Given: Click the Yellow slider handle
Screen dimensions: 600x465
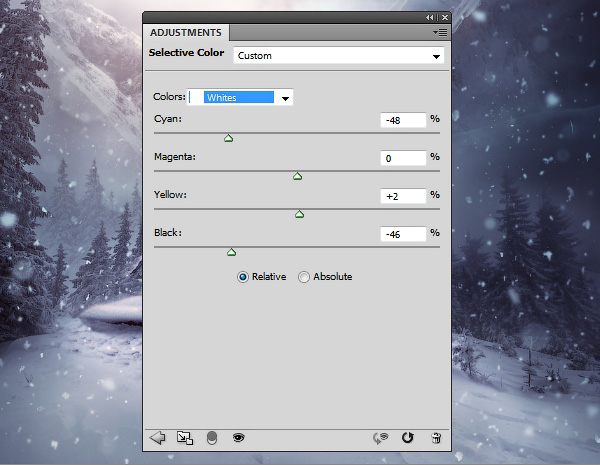Looking at the screenshot, I should (x=300, y=214).
